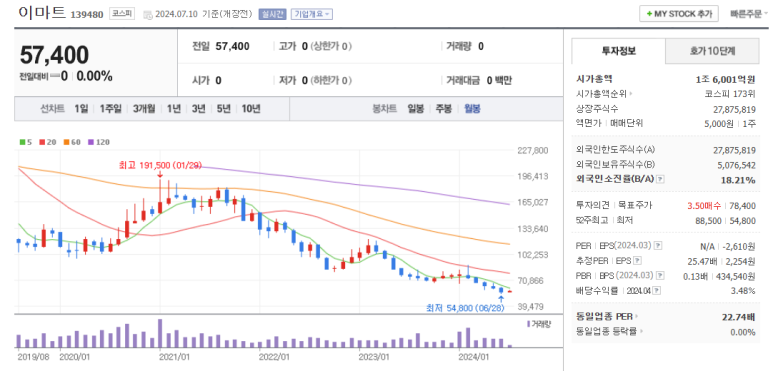This screenshot has height=371, width=773.
Task: Select the 일봉 candlestick chart
Action: pos(416,109)
